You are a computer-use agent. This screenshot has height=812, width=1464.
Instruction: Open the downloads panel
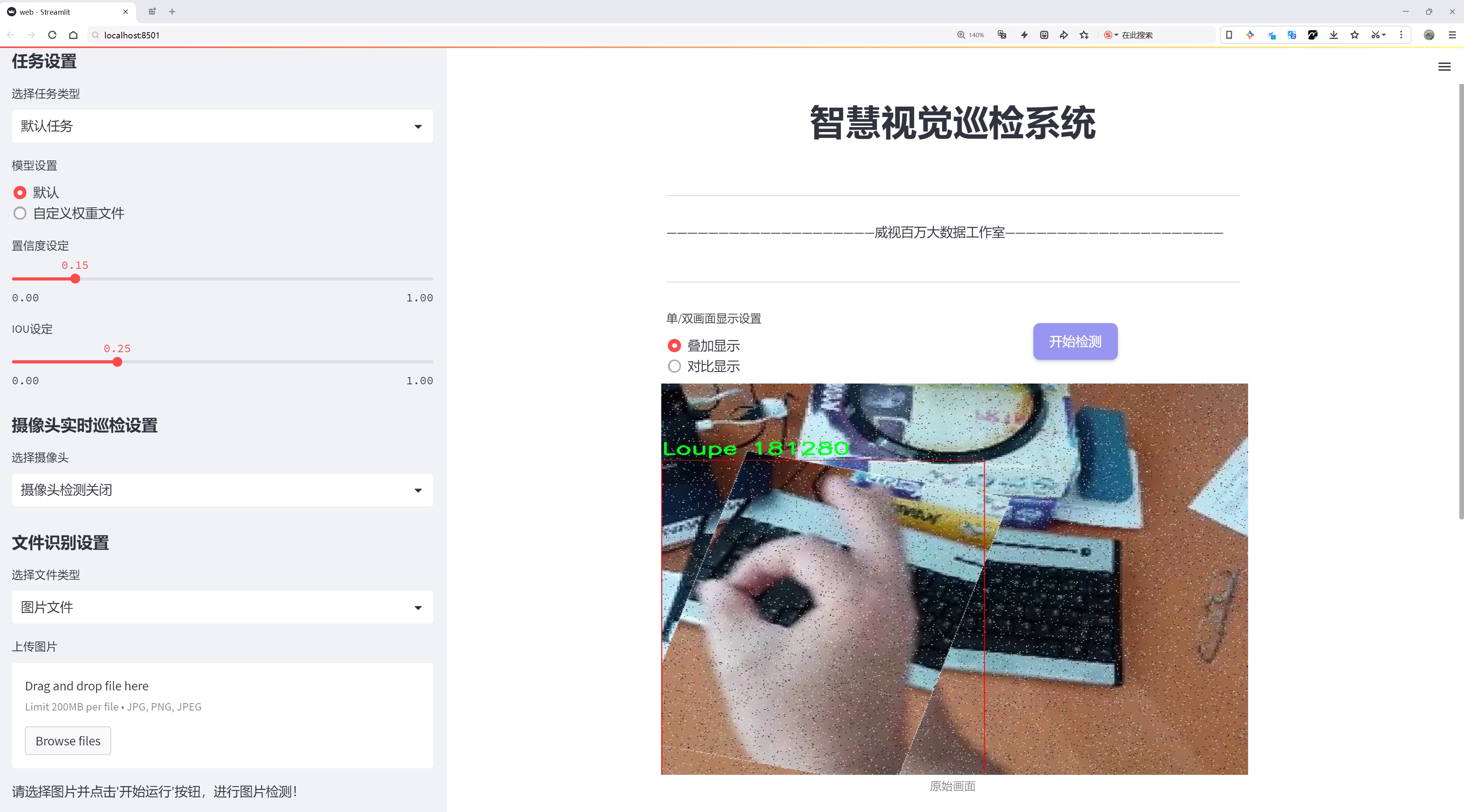click(1334, 35)
